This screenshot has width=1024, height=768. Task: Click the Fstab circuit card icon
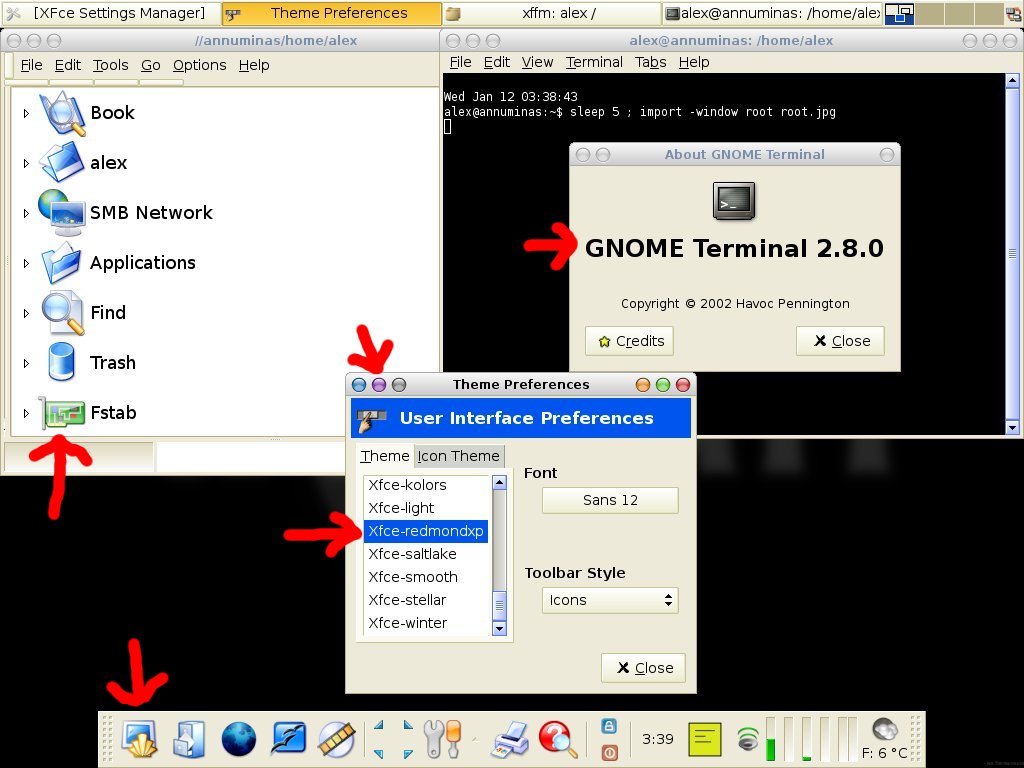coord(62,413)
